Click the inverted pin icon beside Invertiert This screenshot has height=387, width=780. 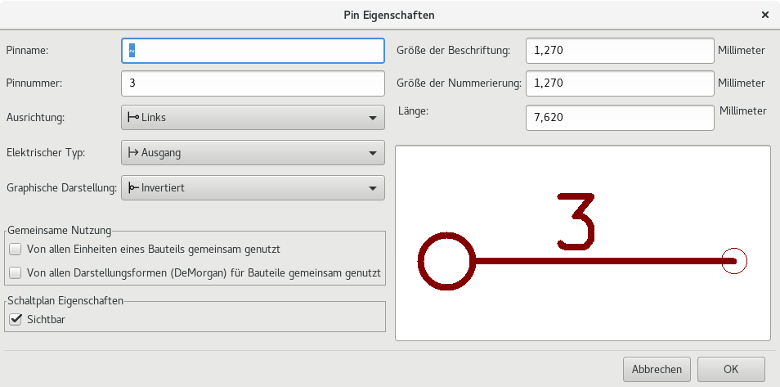click(x=133, y=188)
